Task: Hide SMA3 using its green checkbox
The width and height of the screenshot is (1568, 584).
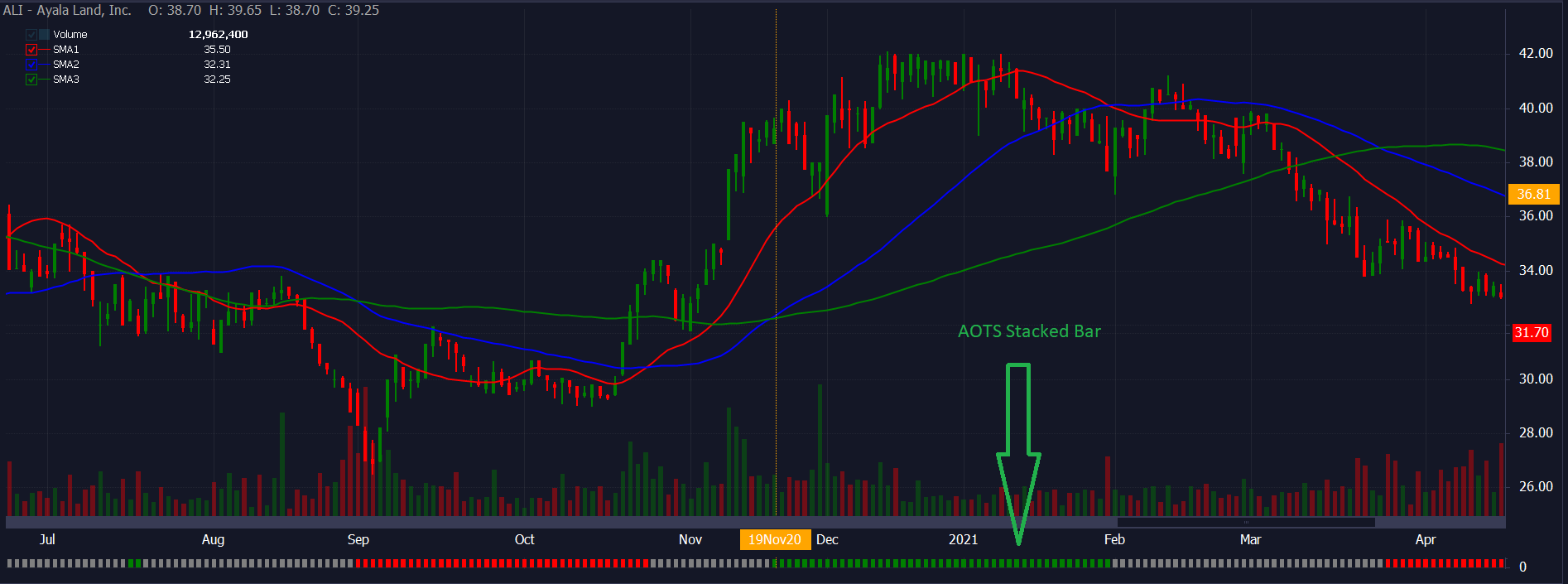Action: (x=31, y=80)
